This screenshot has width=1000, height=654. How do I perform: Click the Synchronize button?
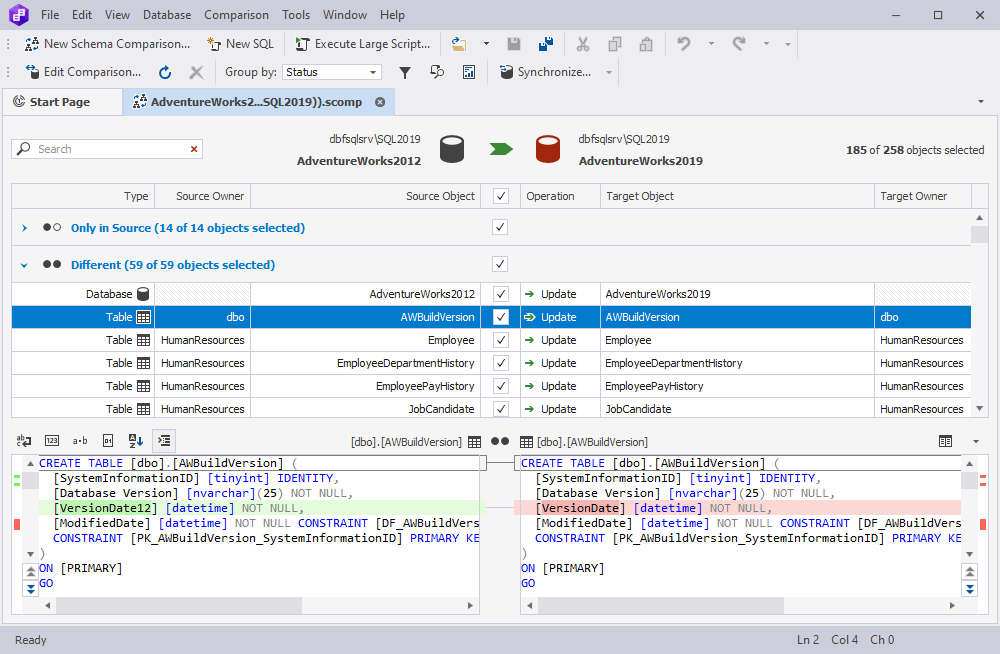[x=546, y=72]
